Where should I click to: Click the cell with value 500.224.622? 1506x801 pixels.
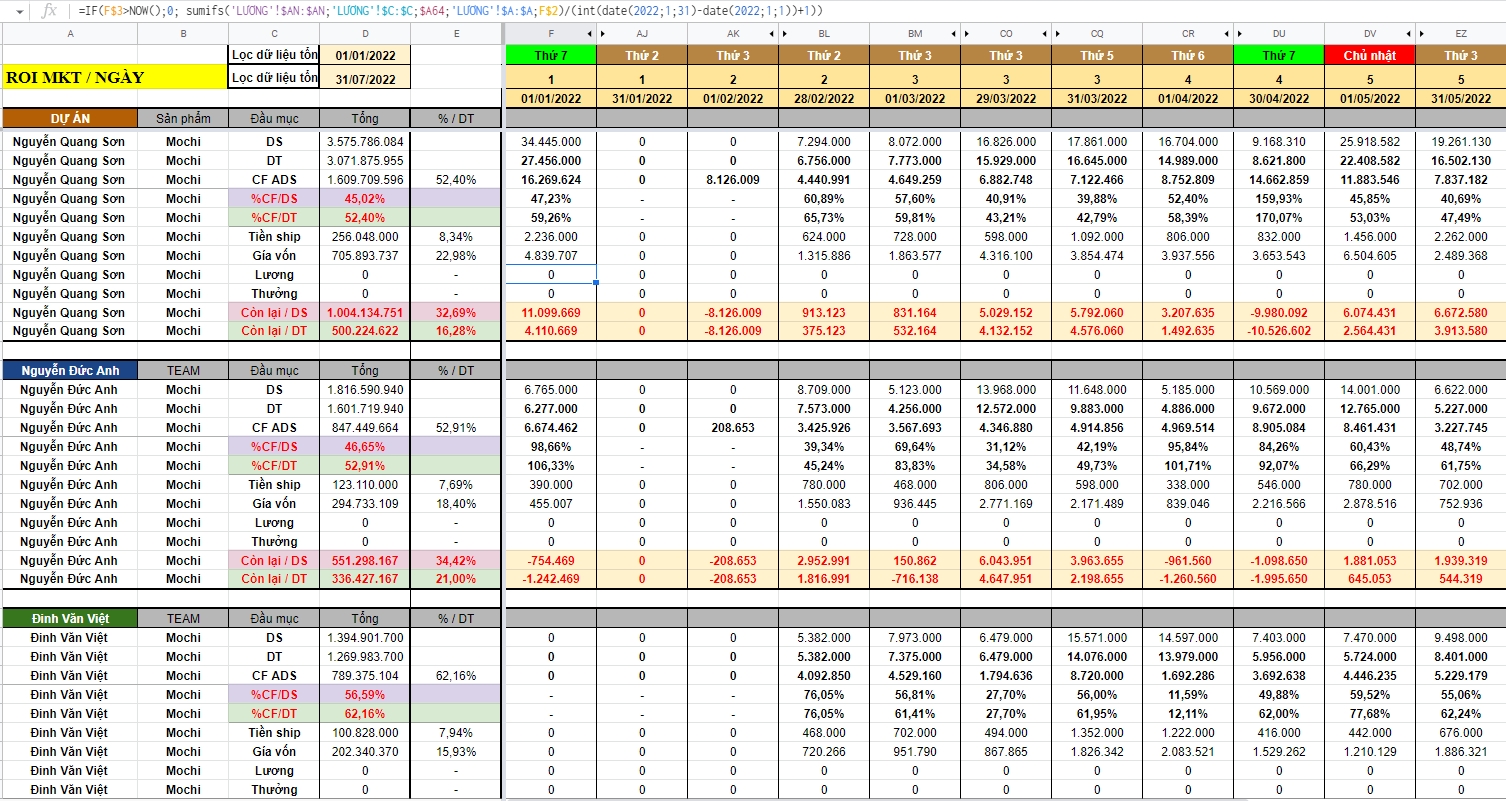tap(365, 331)
